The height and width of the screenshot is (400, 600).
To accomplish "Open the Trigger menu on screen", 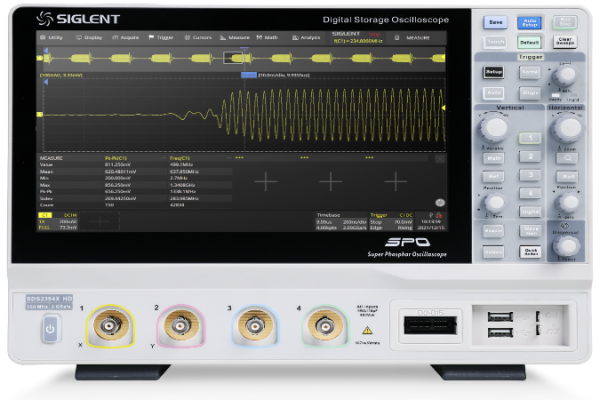I will click(162, 37).
